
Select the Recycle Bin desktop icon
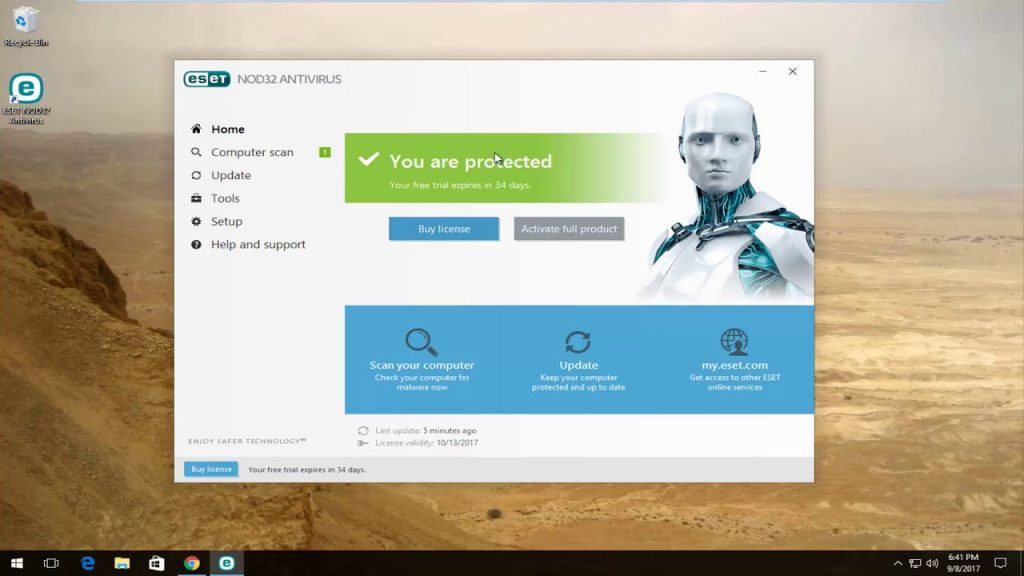click(x=26, y=26)
